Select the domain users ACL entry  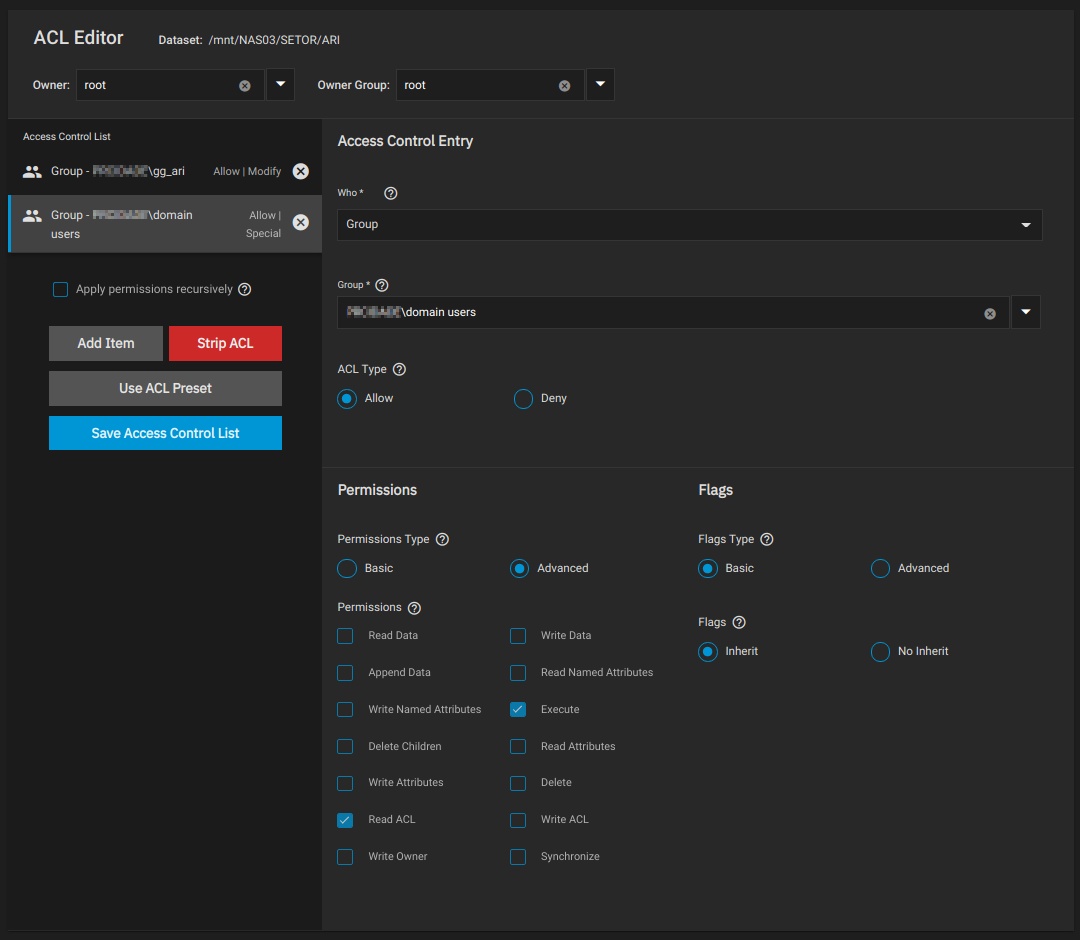click(x=165, y=224)
